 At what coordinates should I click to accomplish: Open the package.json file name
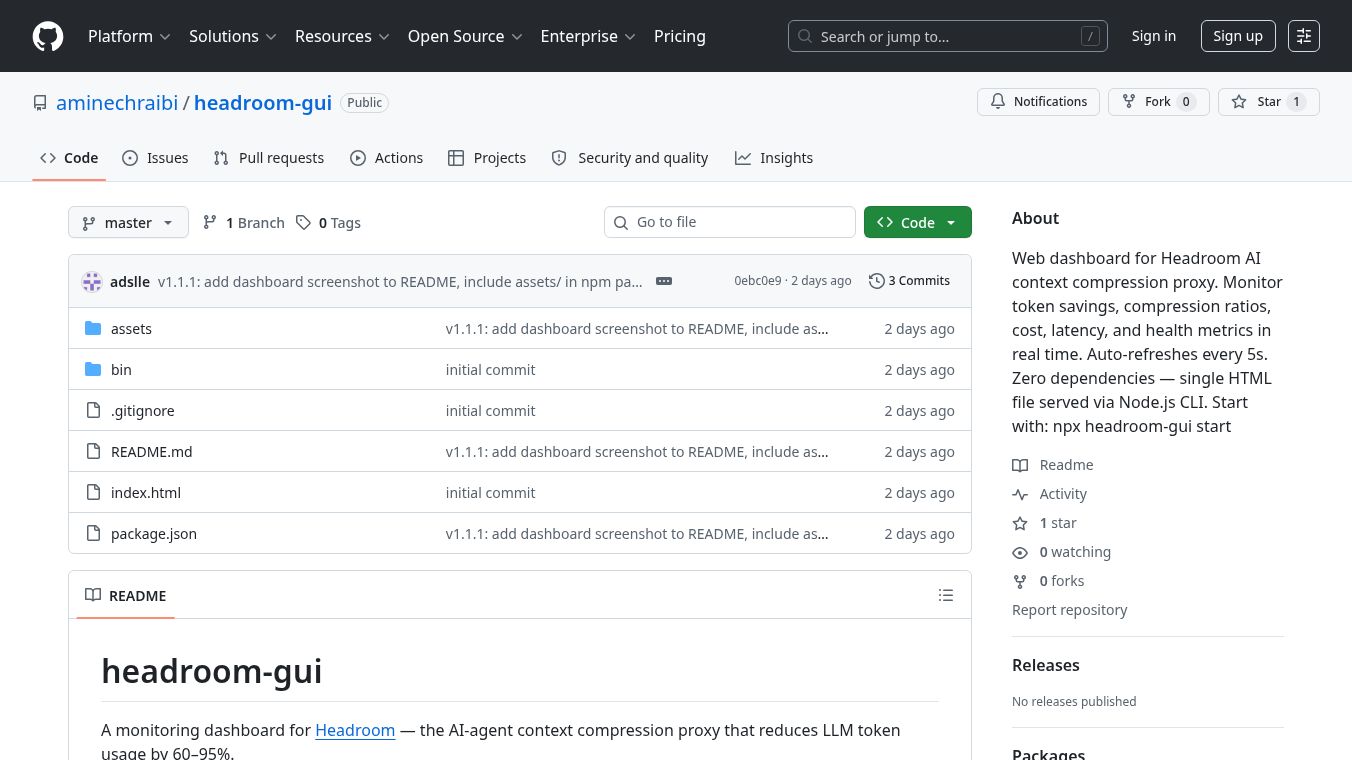coord(154,534)
